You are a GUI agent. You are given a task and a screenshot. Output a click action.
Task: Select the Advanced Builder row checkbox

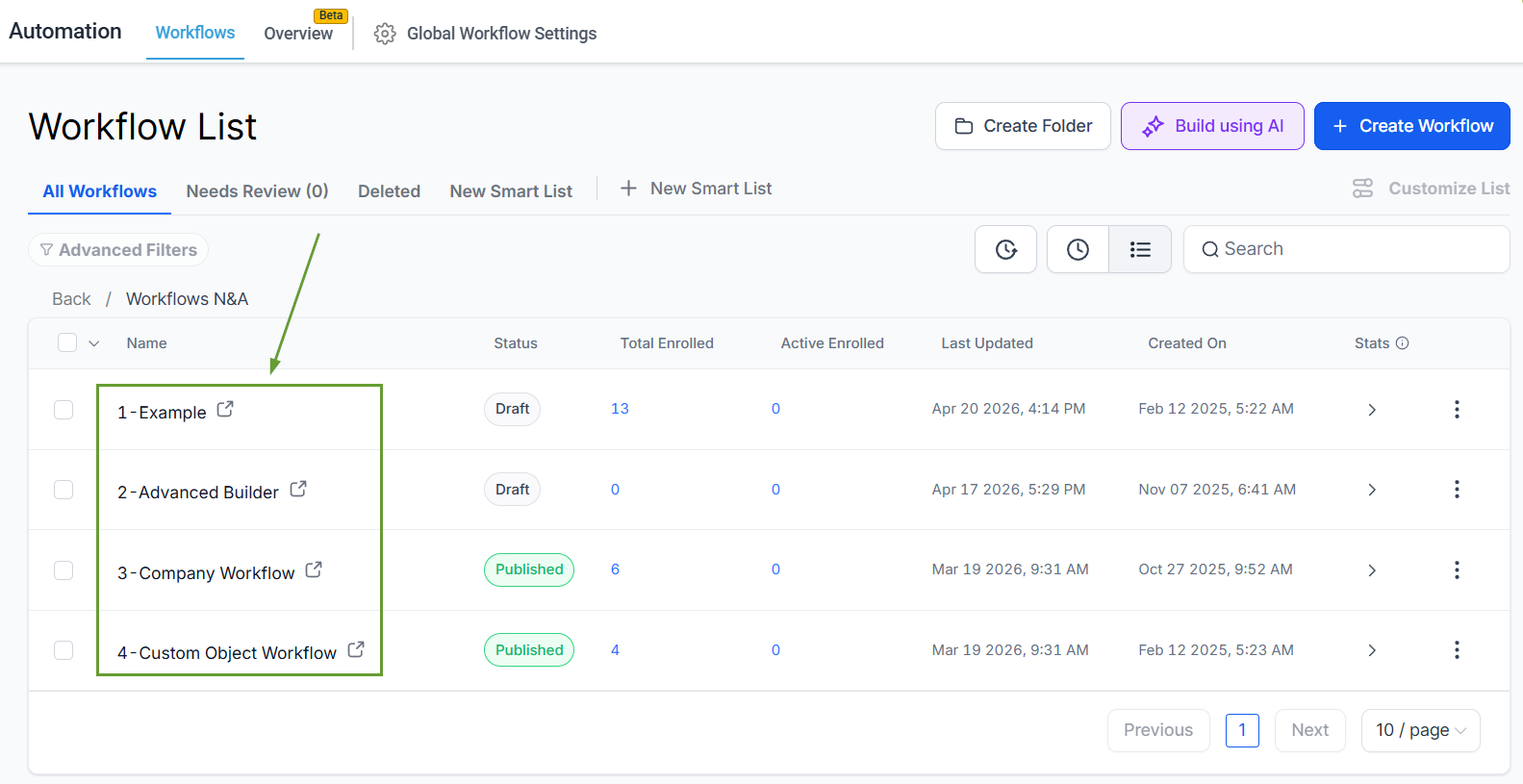(x=63, y=490)
